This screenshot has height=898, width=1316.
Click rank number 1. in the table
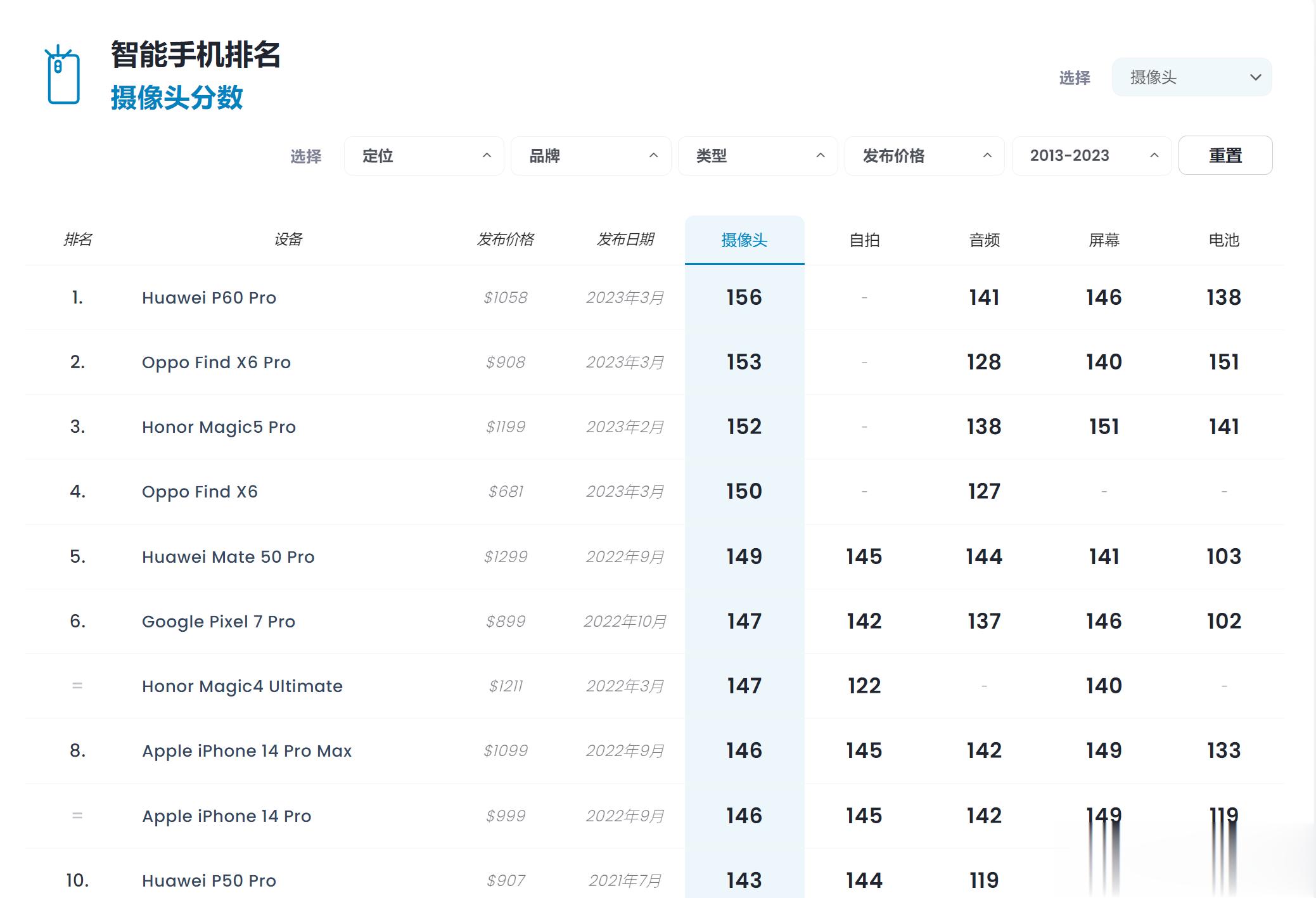click(77, 298)
